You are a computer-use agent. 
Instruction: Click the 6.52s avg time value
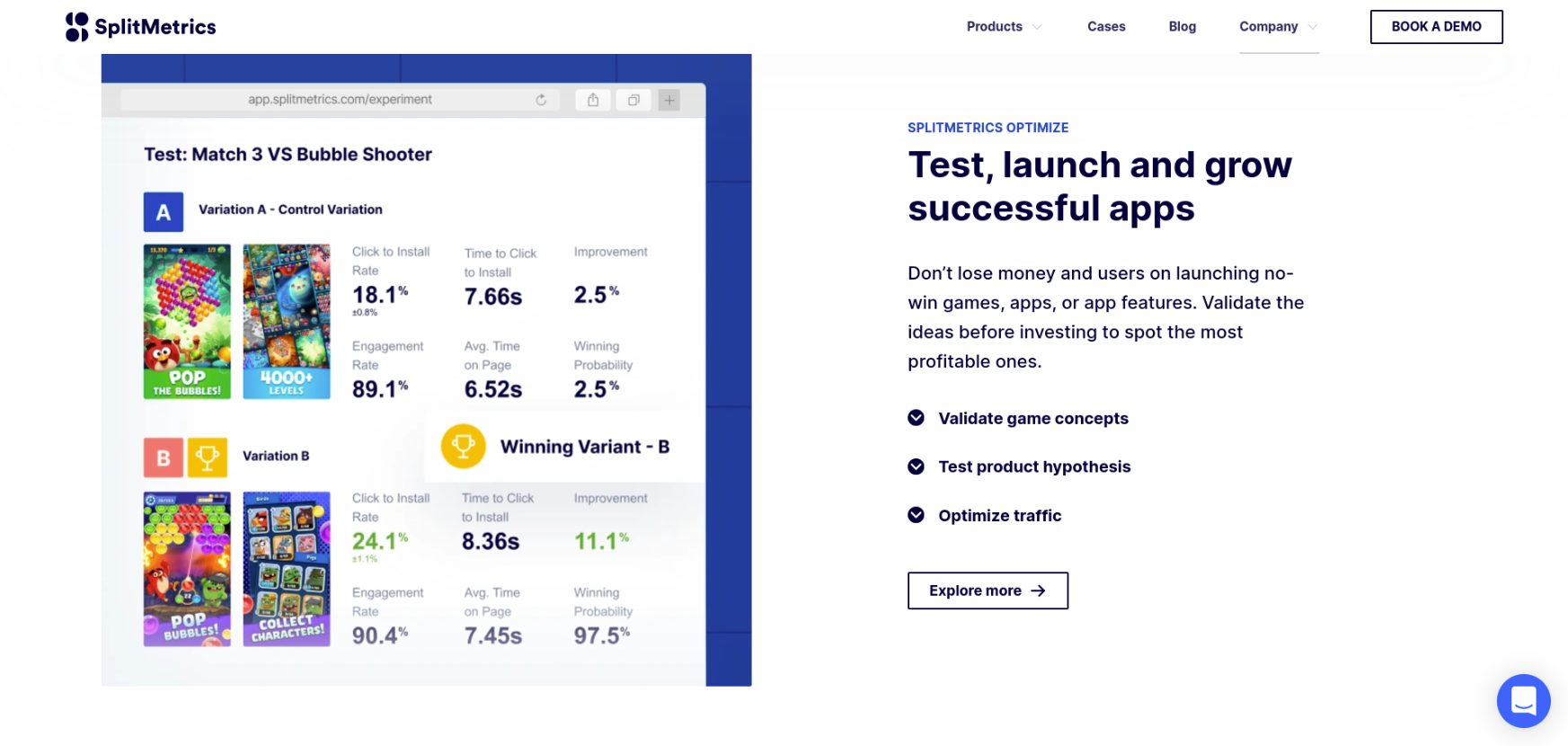493,389
